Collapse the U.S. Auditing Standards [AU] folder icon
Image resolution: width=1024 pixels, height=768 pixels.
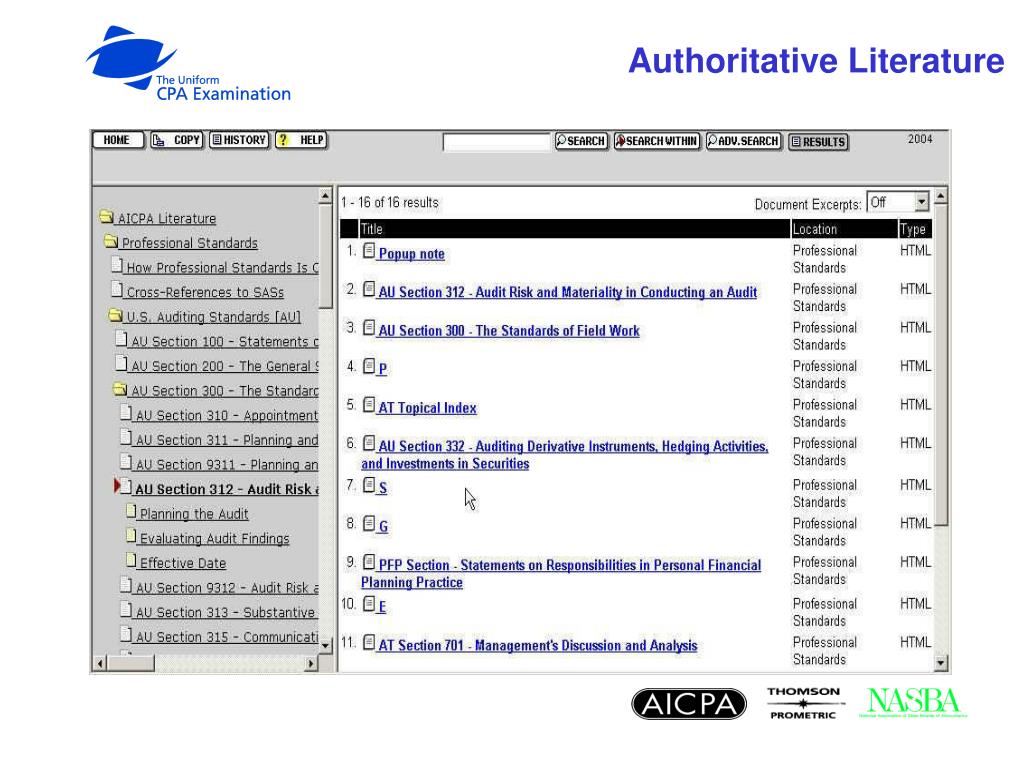pos(116,315)
